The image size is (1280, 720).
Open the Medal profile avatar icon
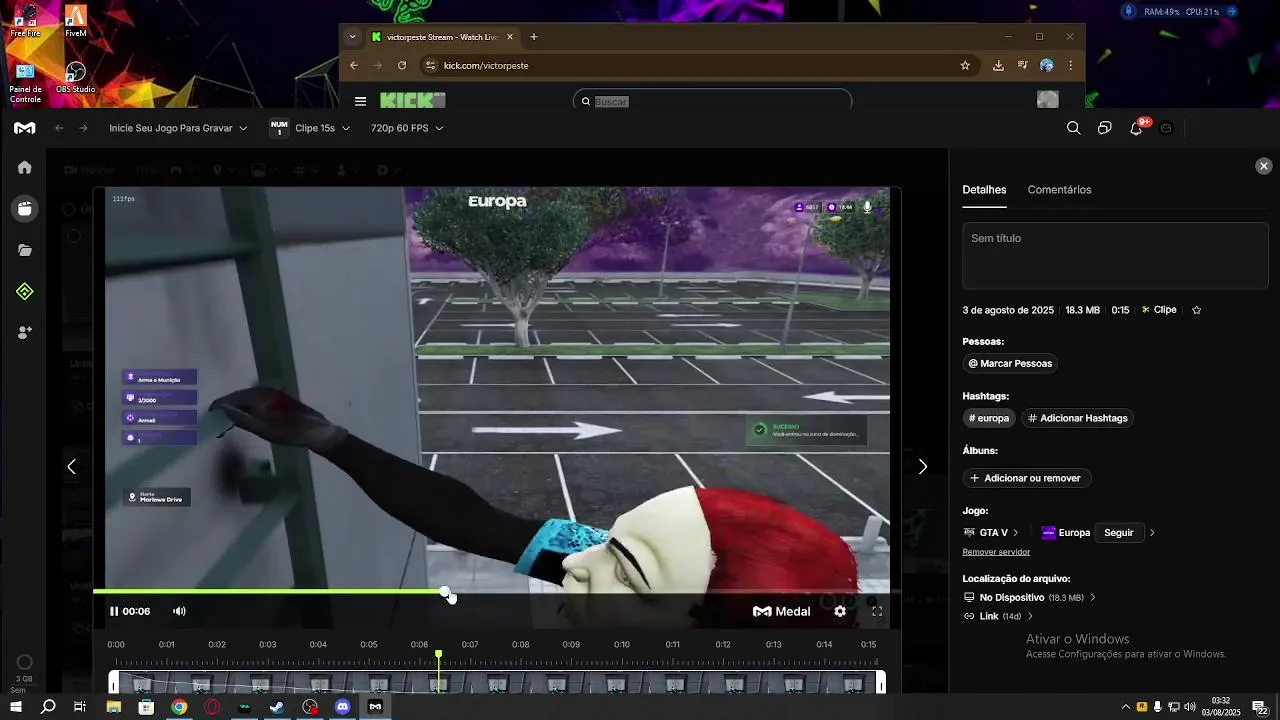tap(1166, 128)
